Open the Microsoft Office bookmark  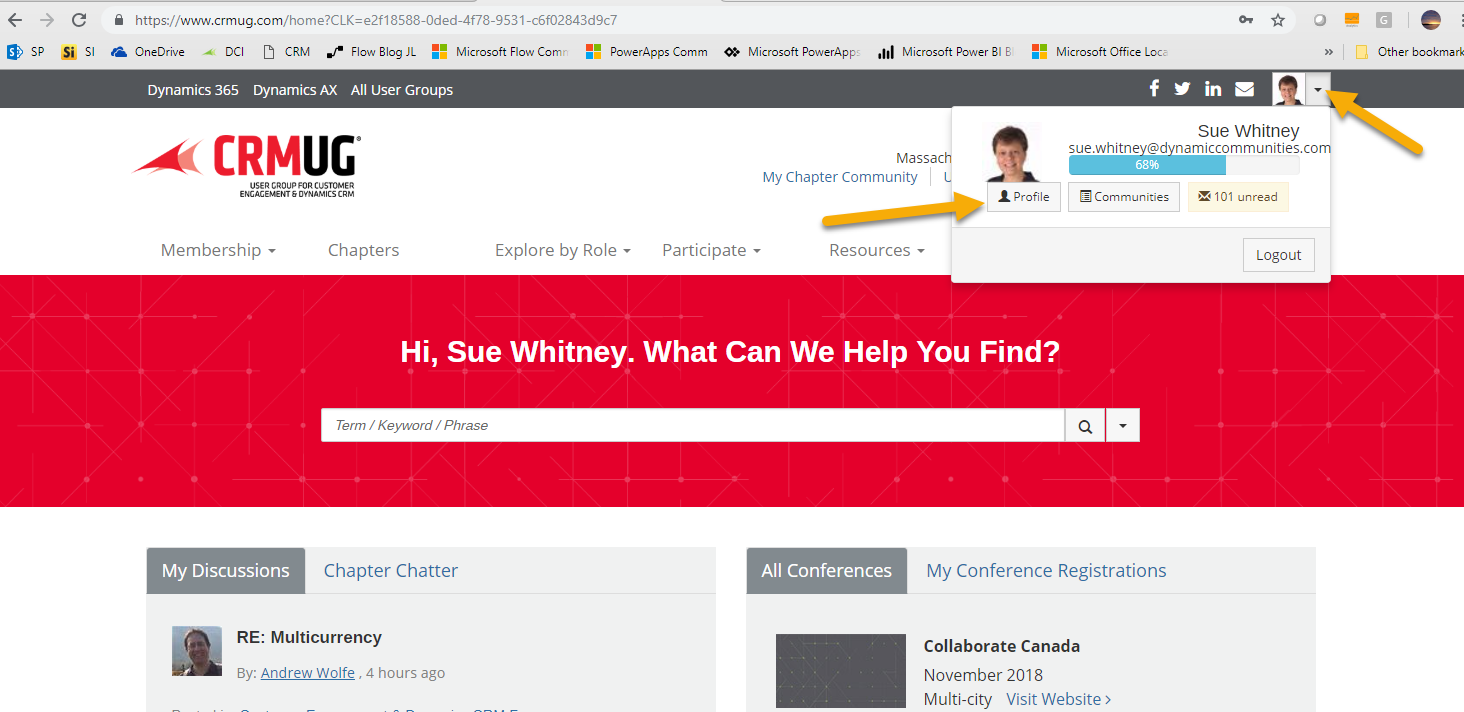[x=1100, y=52]
